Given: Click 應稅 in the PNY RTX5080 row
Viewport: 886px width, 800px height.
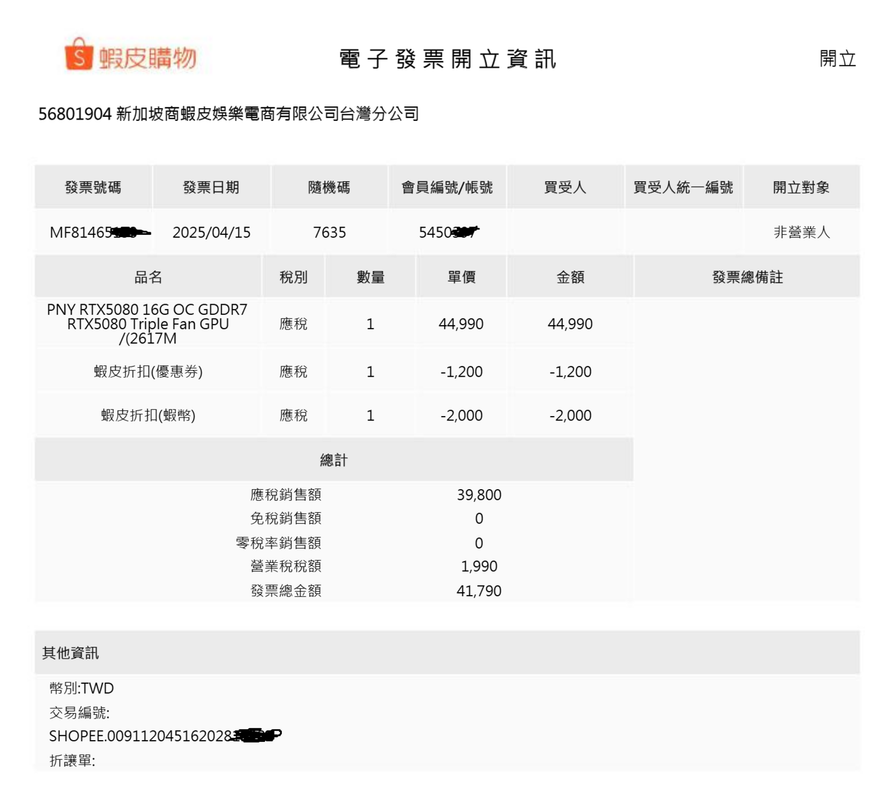Looking at the screenshot, I should [x=294, y=324].
